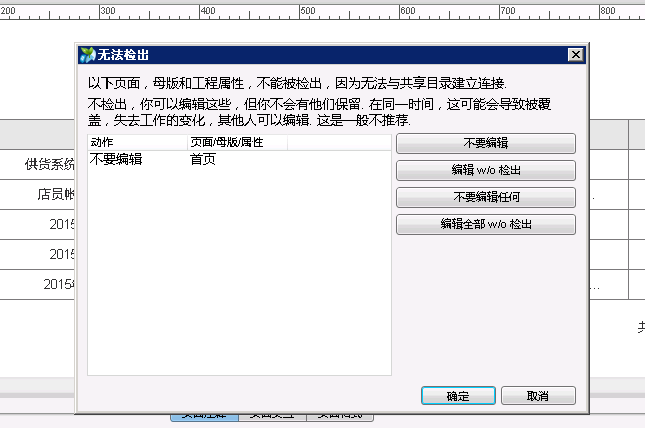Close the 无法检出 dialog

tap(575, 55)
